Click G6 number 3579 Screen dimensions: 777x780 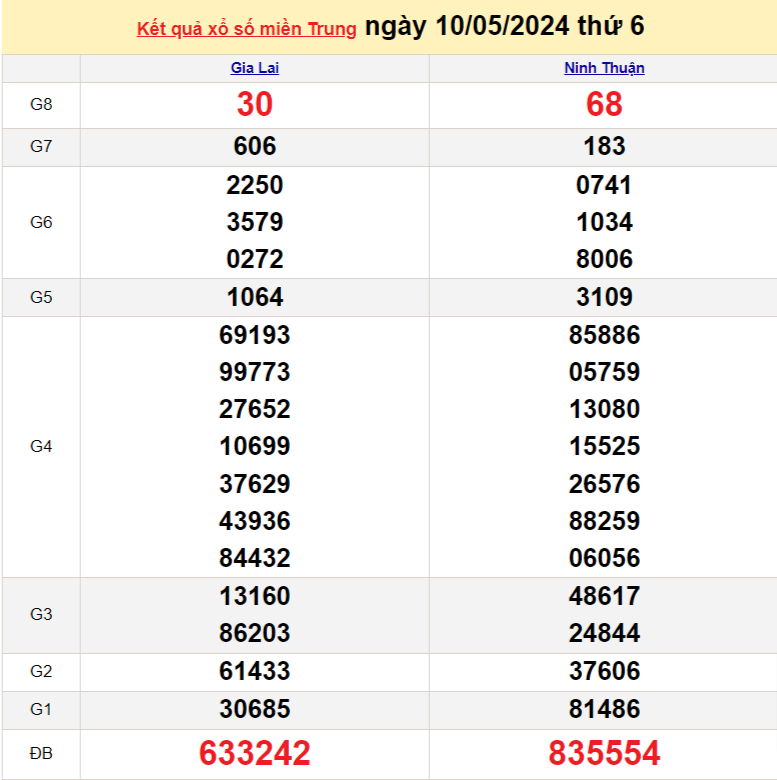255,222
